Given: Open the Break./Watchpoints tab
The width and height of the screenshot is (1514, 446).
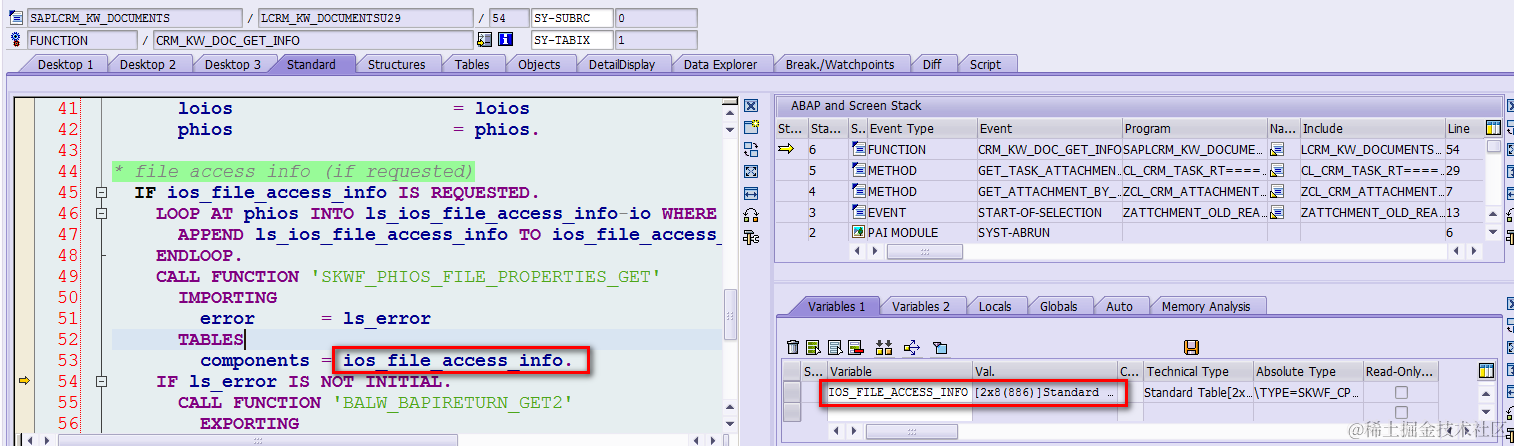Looking at the screenshot, I should [x=840, y=64].
